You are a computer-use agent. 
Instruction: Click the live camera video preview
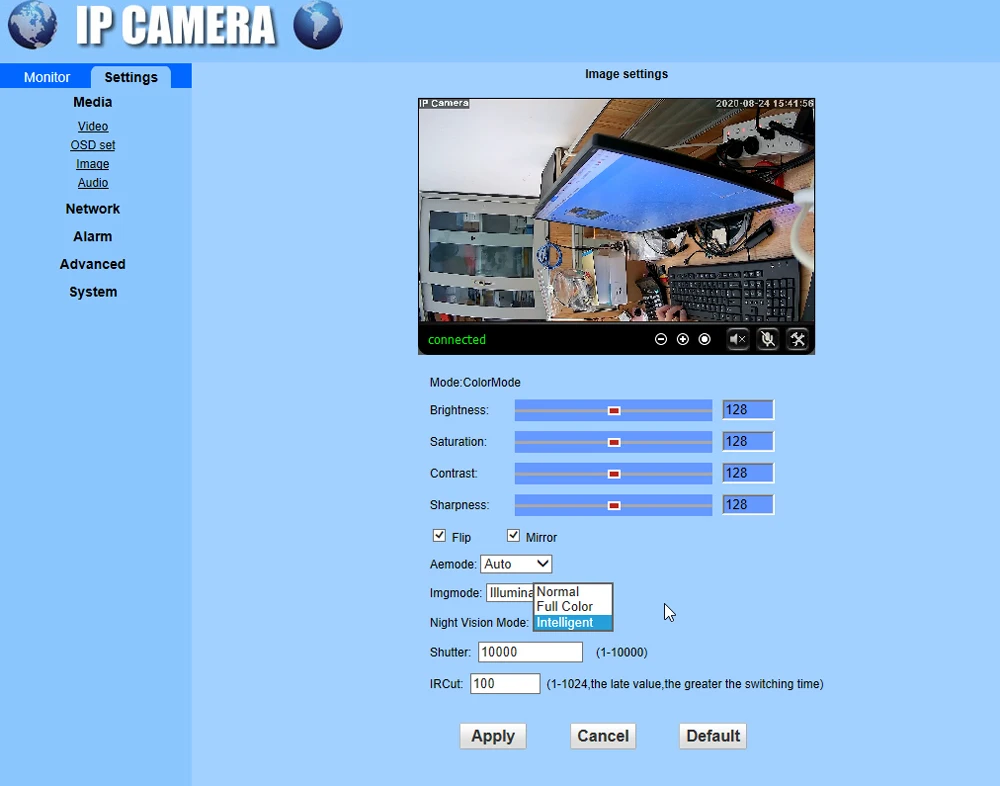click(x=616, y=210)
